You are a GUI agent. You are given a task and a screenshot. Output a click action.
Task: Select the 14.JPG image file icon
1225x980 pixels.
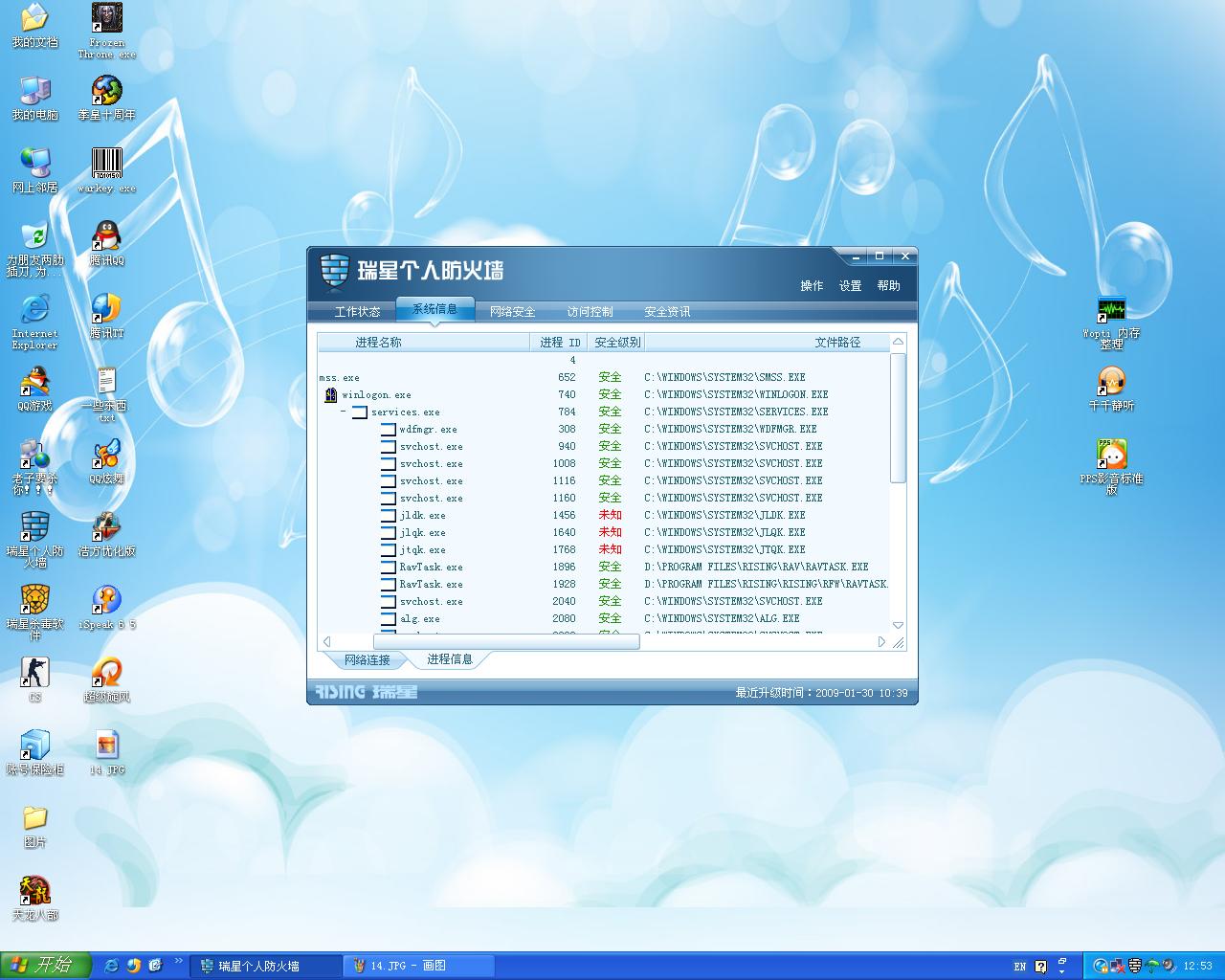(106, 753)
